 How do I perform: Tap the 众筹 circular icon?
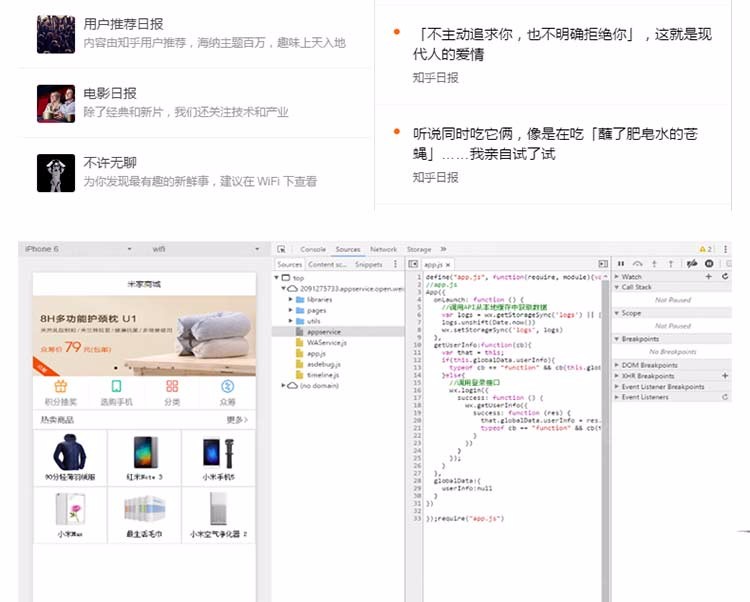coord(227,386)
